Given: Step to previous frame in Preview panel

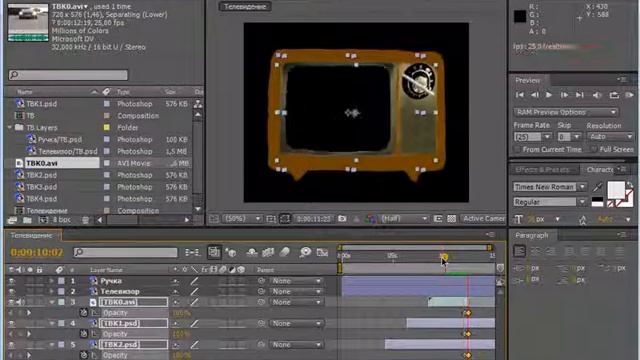Looking at the screenshot, I should (x=534, y=95).
